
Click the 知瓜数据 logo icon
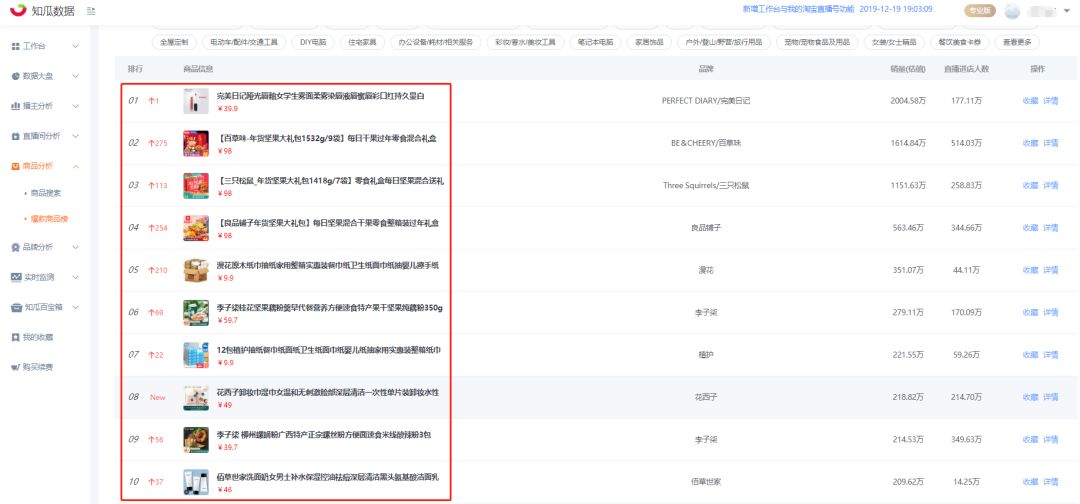[19, 10]
